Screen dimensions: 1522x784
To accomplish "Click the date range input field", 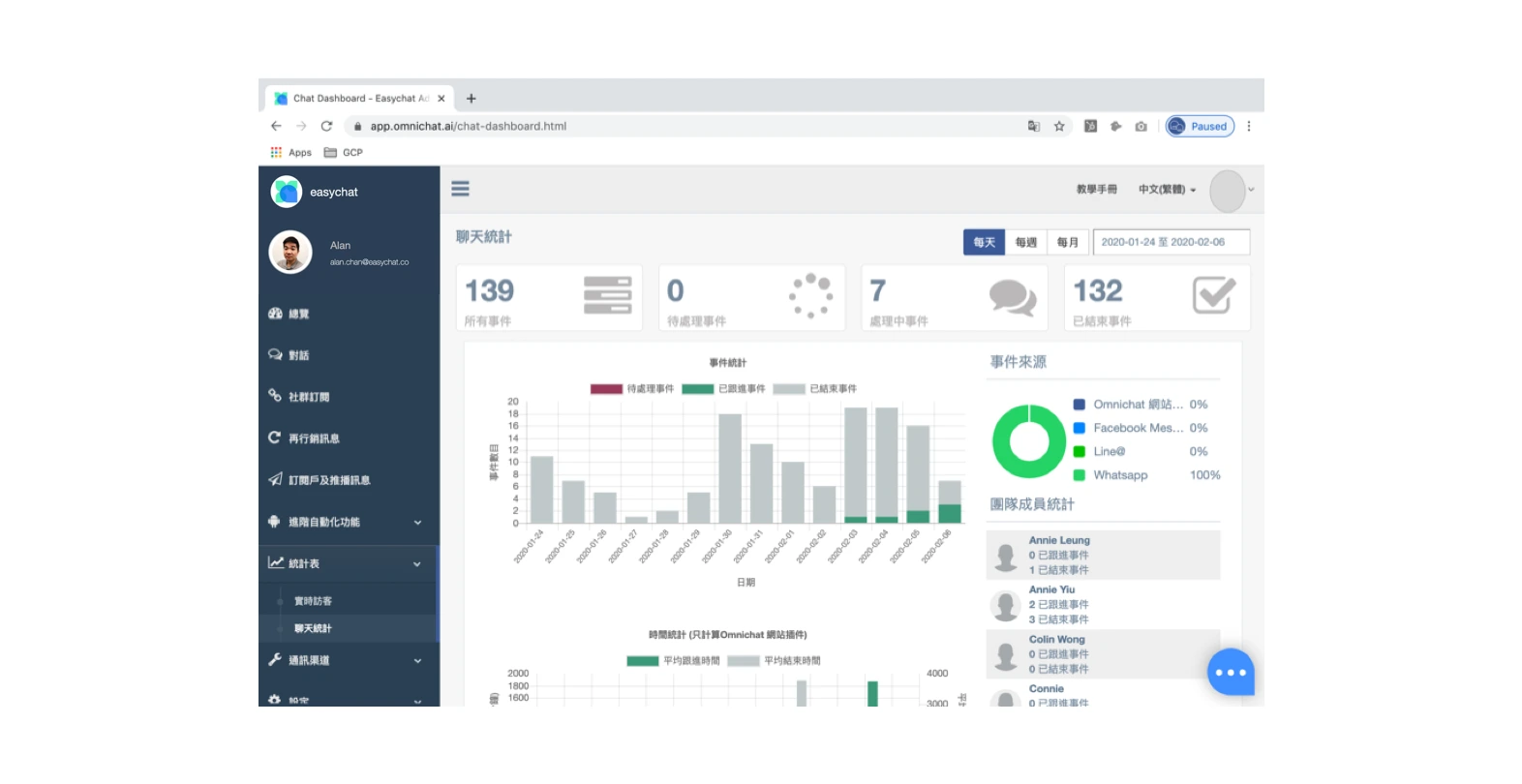I will coord(1172,242).
